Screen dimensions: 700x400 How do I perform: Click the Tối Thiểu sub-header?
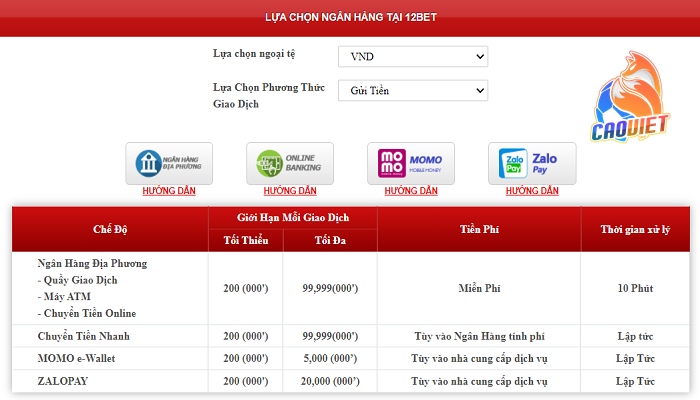(246, 240)
